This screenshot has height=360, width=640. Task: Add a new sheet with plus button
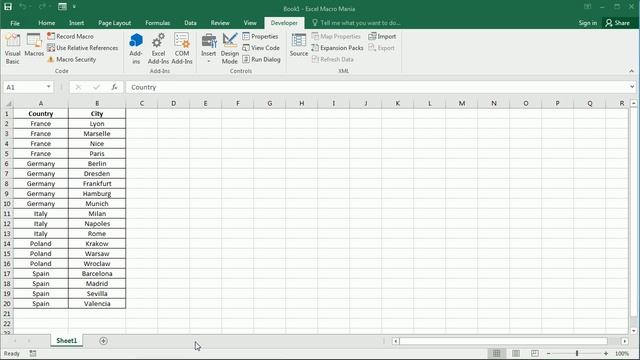[x=103, y=341]
